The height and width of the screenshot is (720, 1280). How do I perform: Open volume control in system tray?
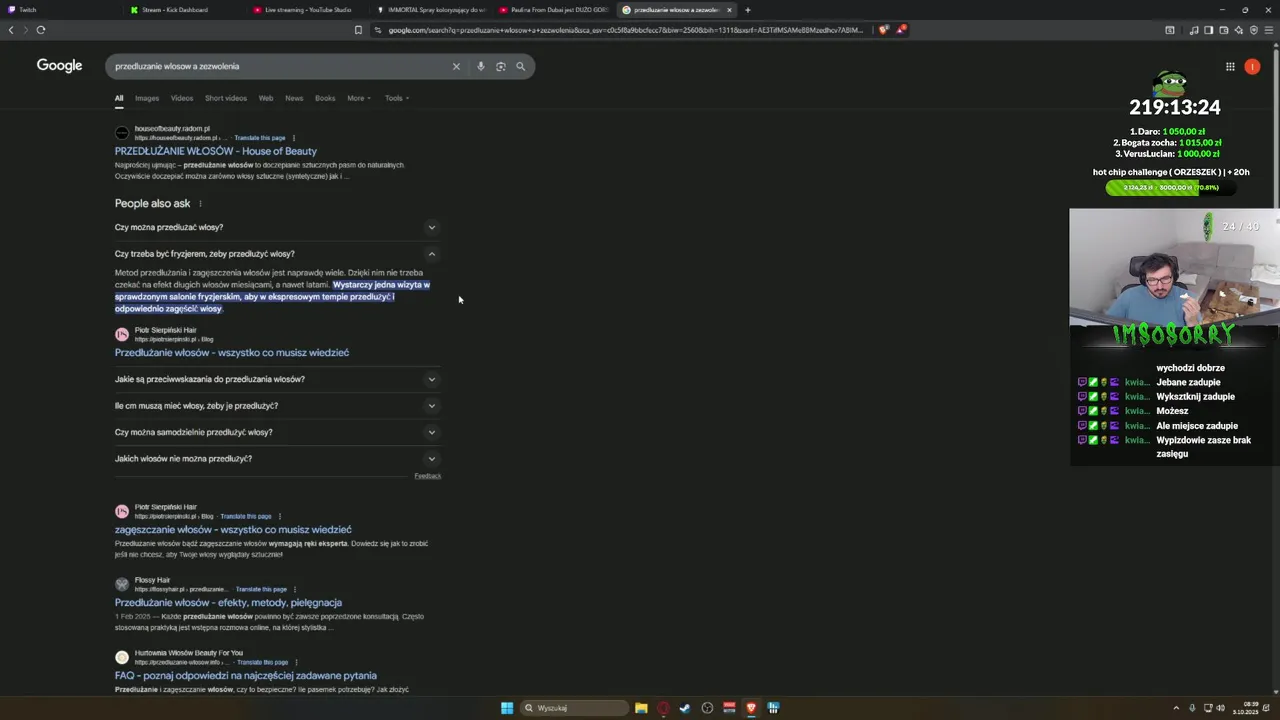point(1220,708)
